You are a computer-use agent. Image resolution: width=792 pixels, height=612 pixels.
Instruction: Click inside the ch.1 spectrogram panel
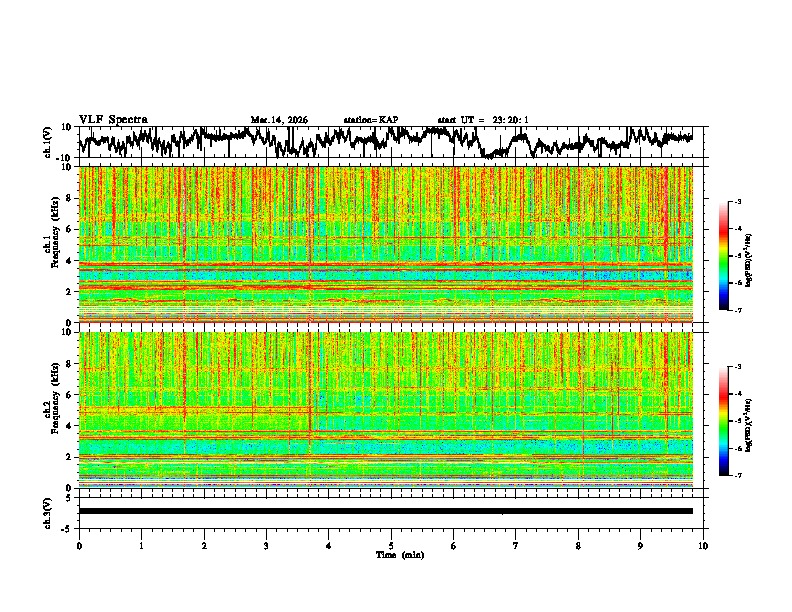coord(386,244)
